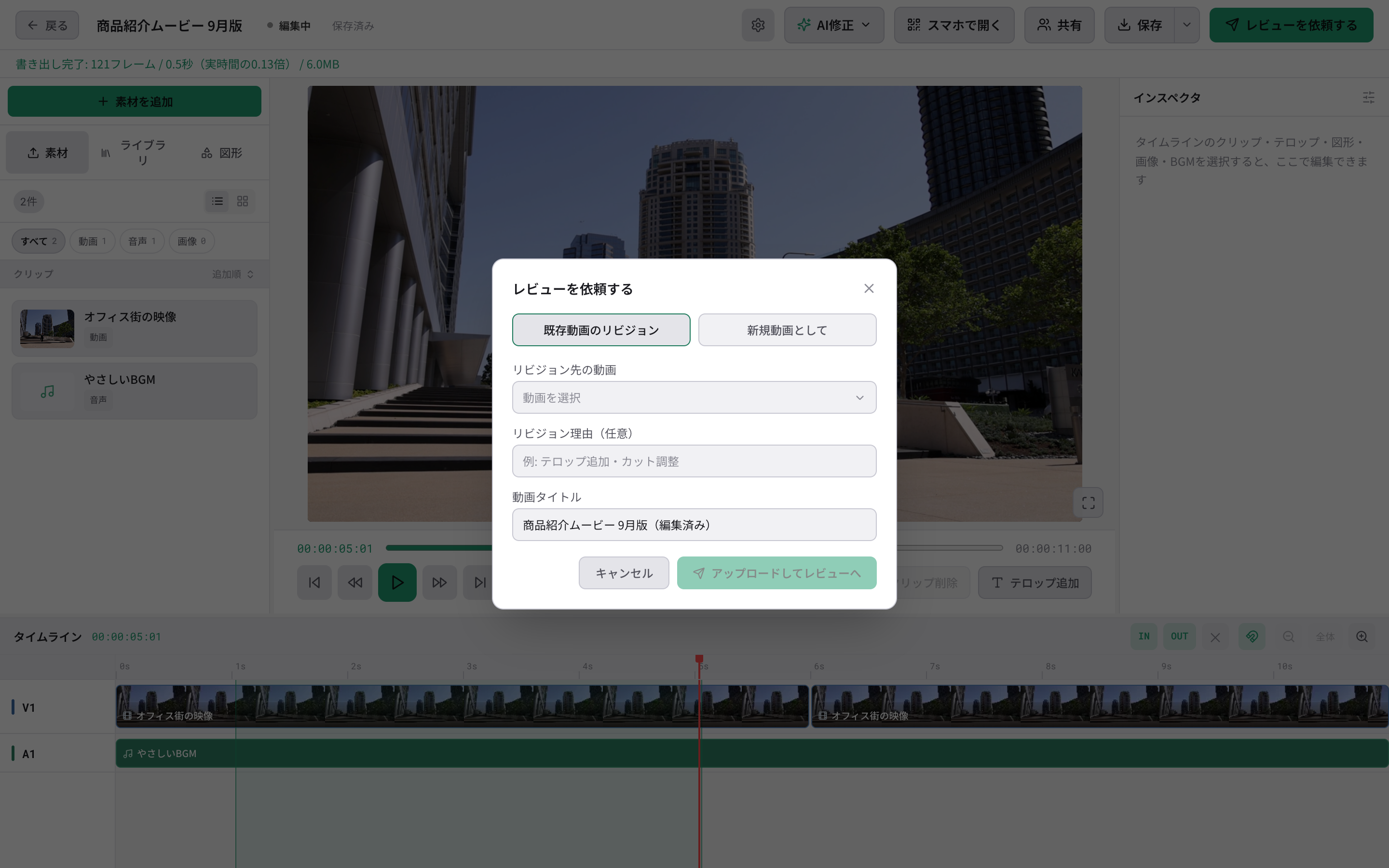This screenshot has height=868, width=1389.
Task: Filter materials by 動画
Action: coord(92,241)
